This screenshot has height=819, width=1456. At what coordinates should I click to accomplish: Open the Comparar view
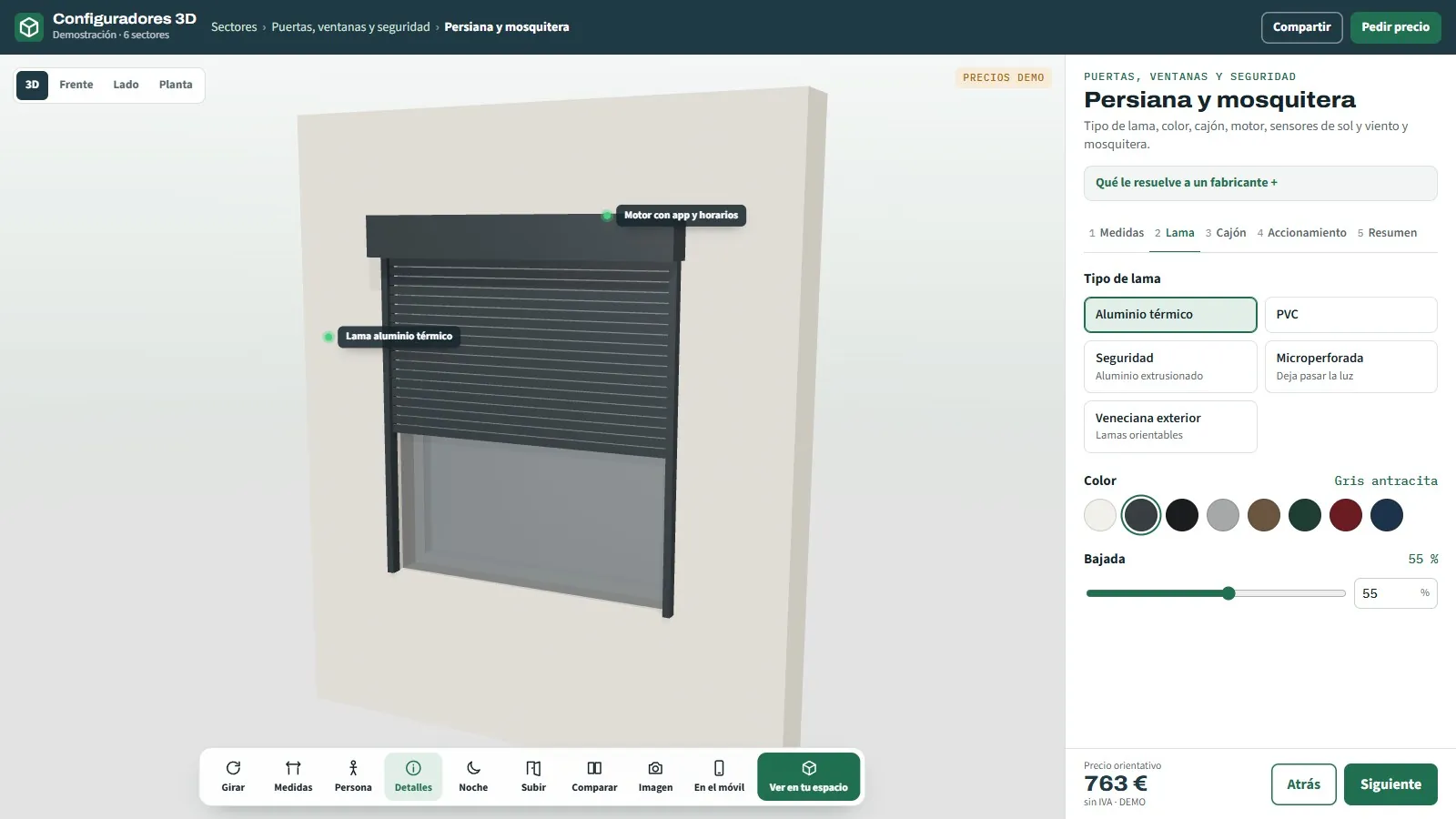point(594,776)
